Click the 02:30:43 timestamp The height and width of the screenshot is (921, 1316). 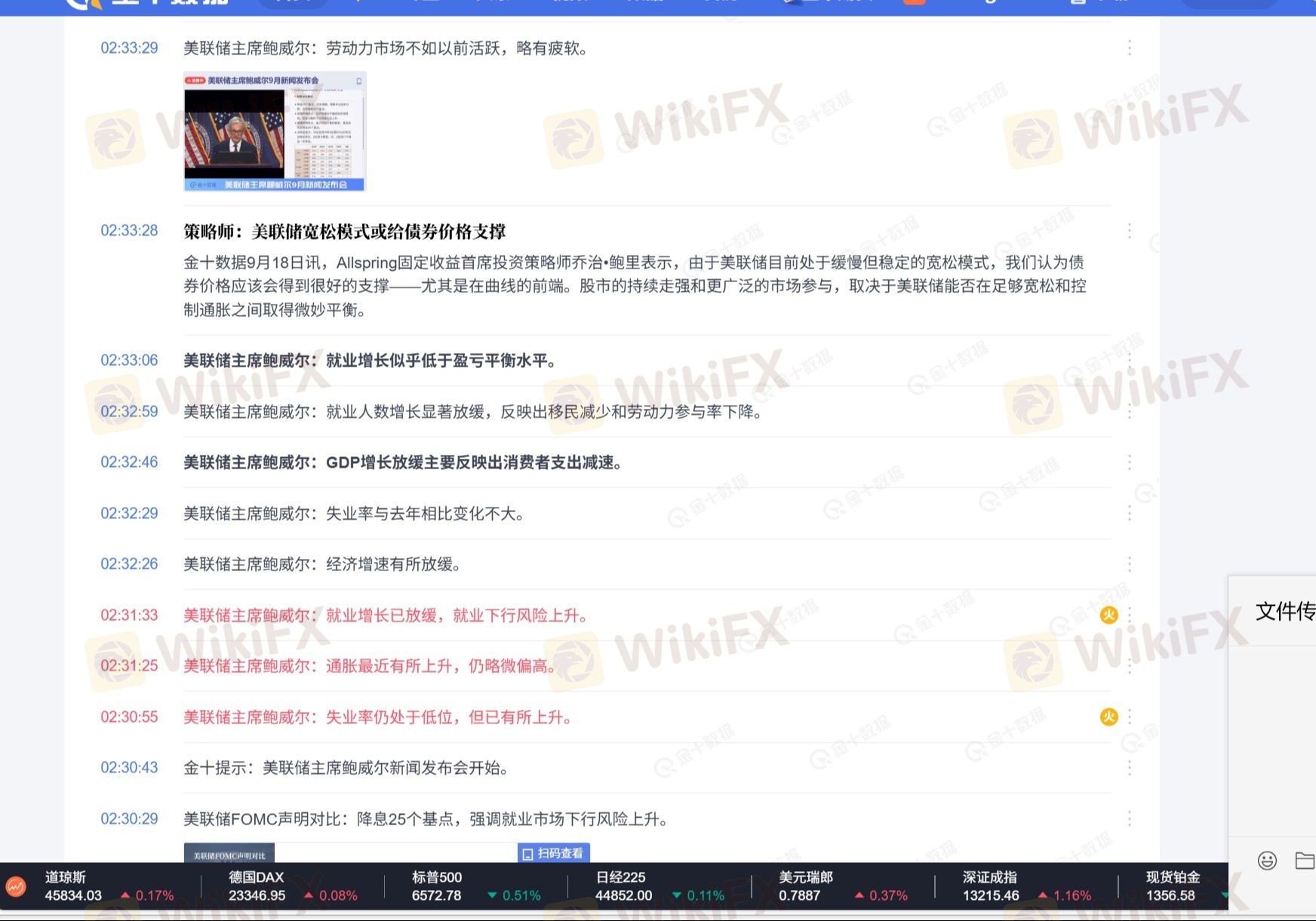click(129, 768)
